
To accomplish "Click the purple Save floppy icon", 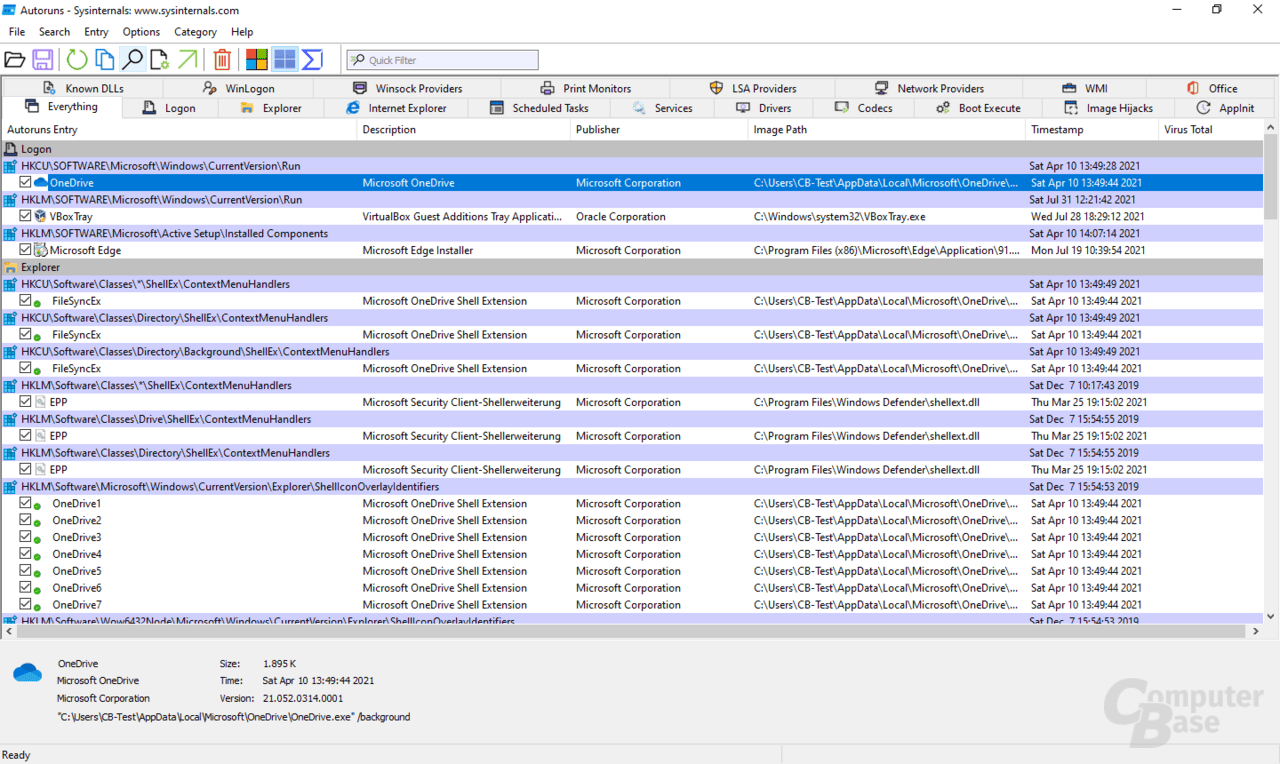I will [43, 60].
